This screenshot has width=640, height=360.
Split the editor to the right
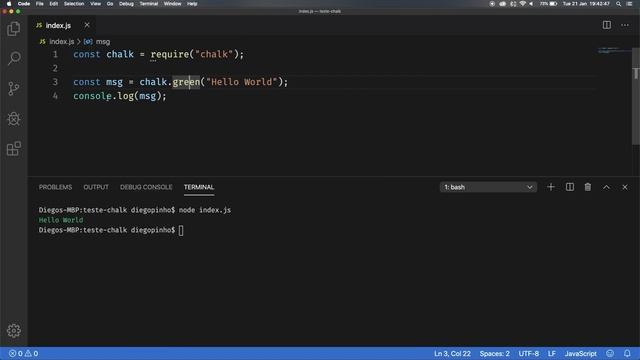point(607,25)
